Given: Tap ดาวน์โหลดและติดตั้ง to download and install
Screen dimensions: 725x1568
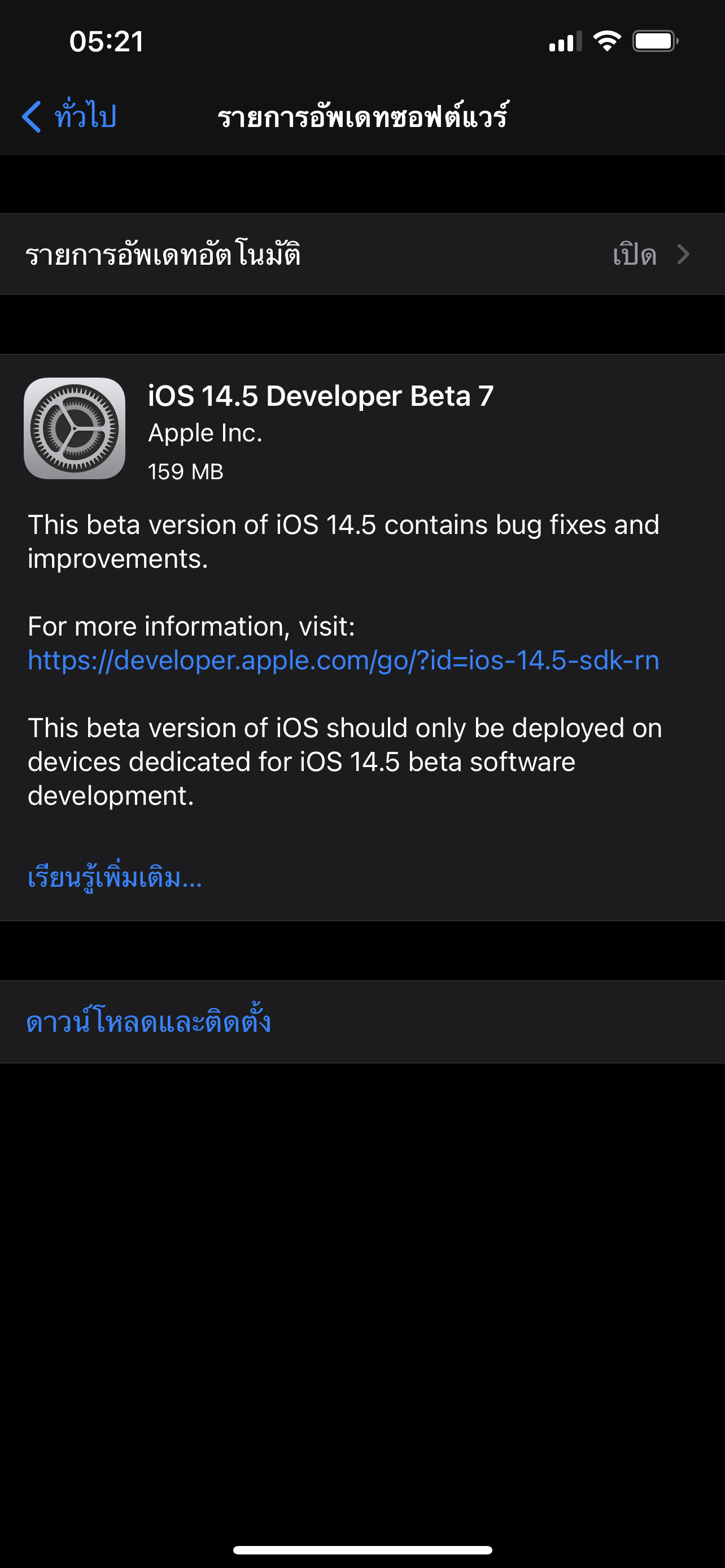Looking at the screenshot, I should (x=149, y=1021).
